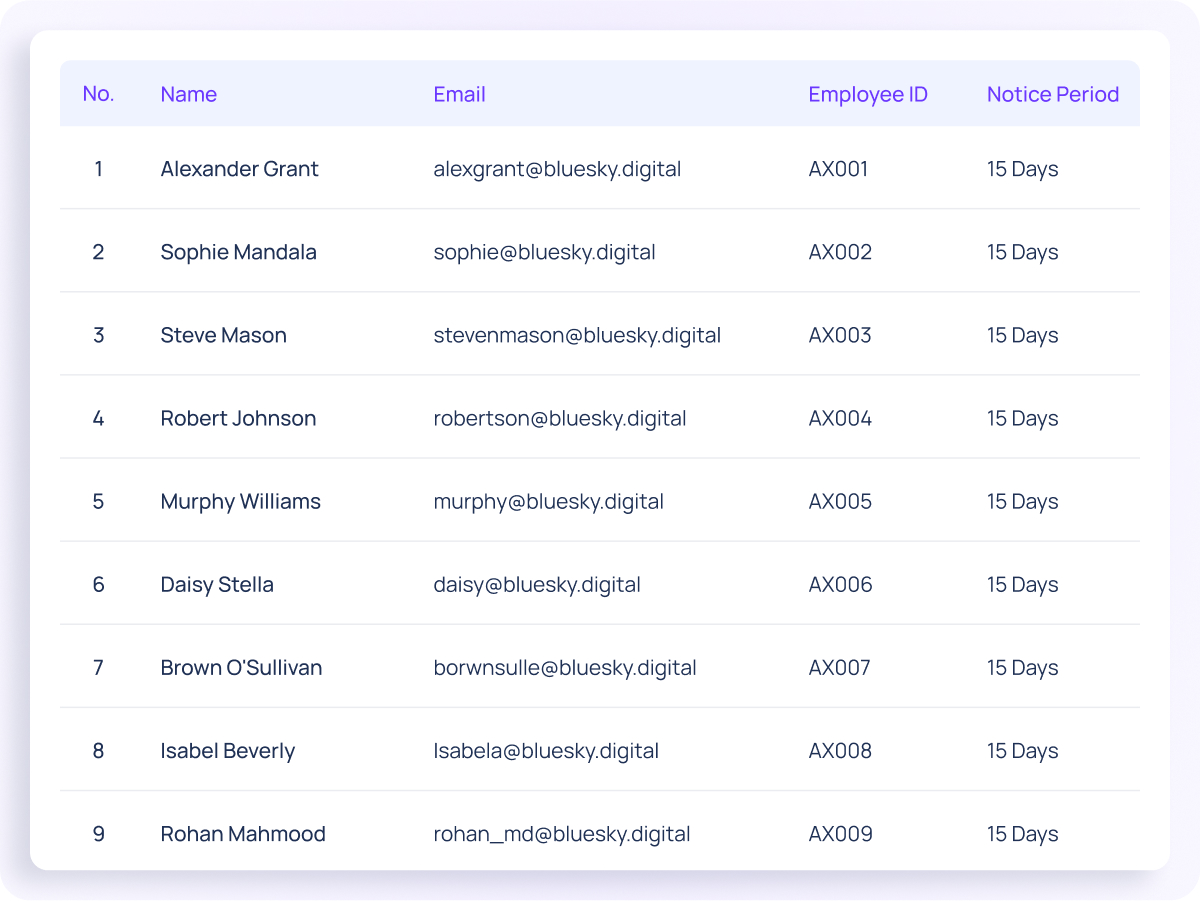The height and width of the screenshot is (901, 1200).
Task: Select the name Brown O'Sullivan
Action: coord(241,667)
